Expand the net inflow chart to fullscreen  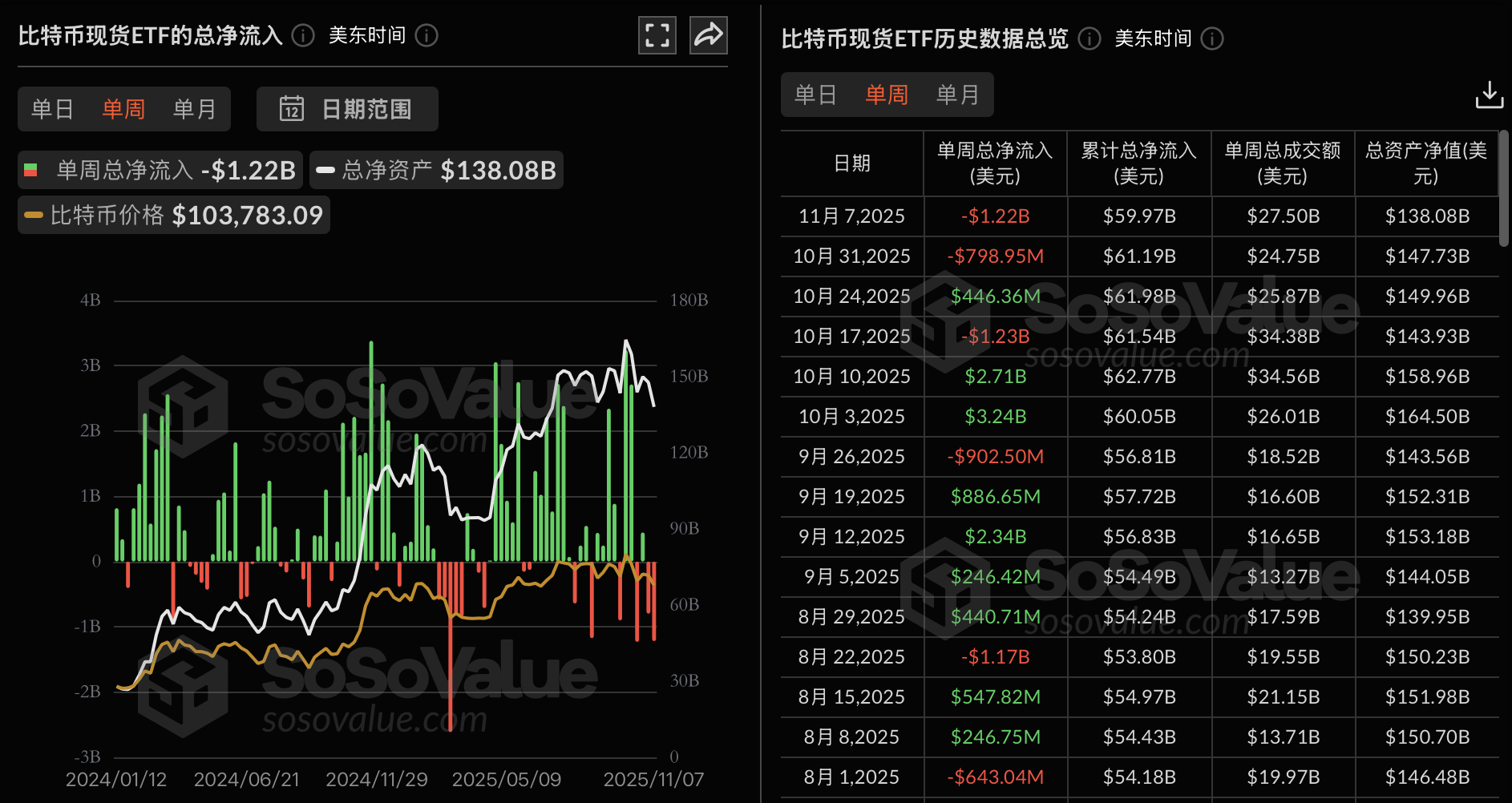[x=657, y=35]
